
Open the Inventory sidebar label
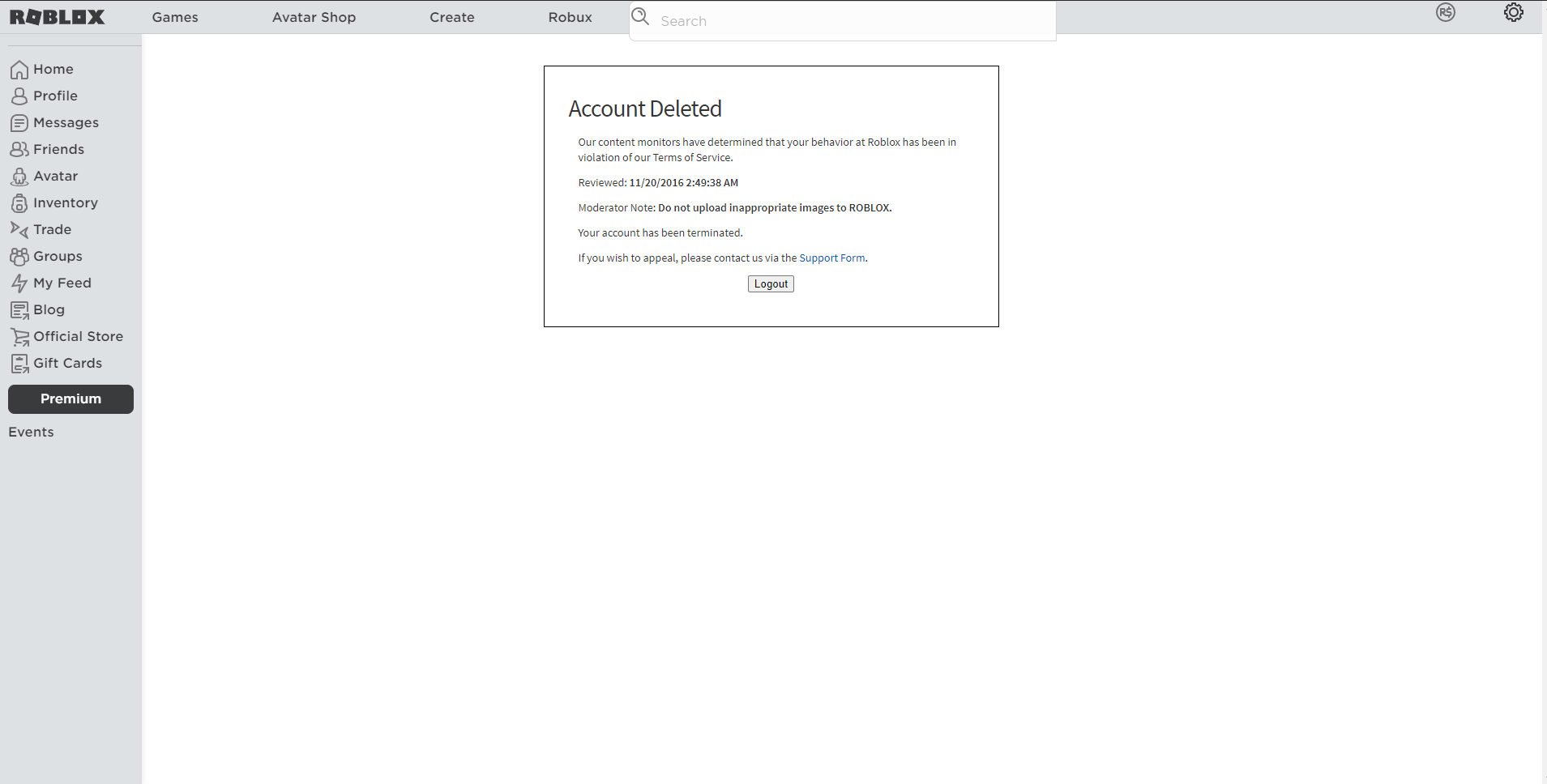(66, 202)
